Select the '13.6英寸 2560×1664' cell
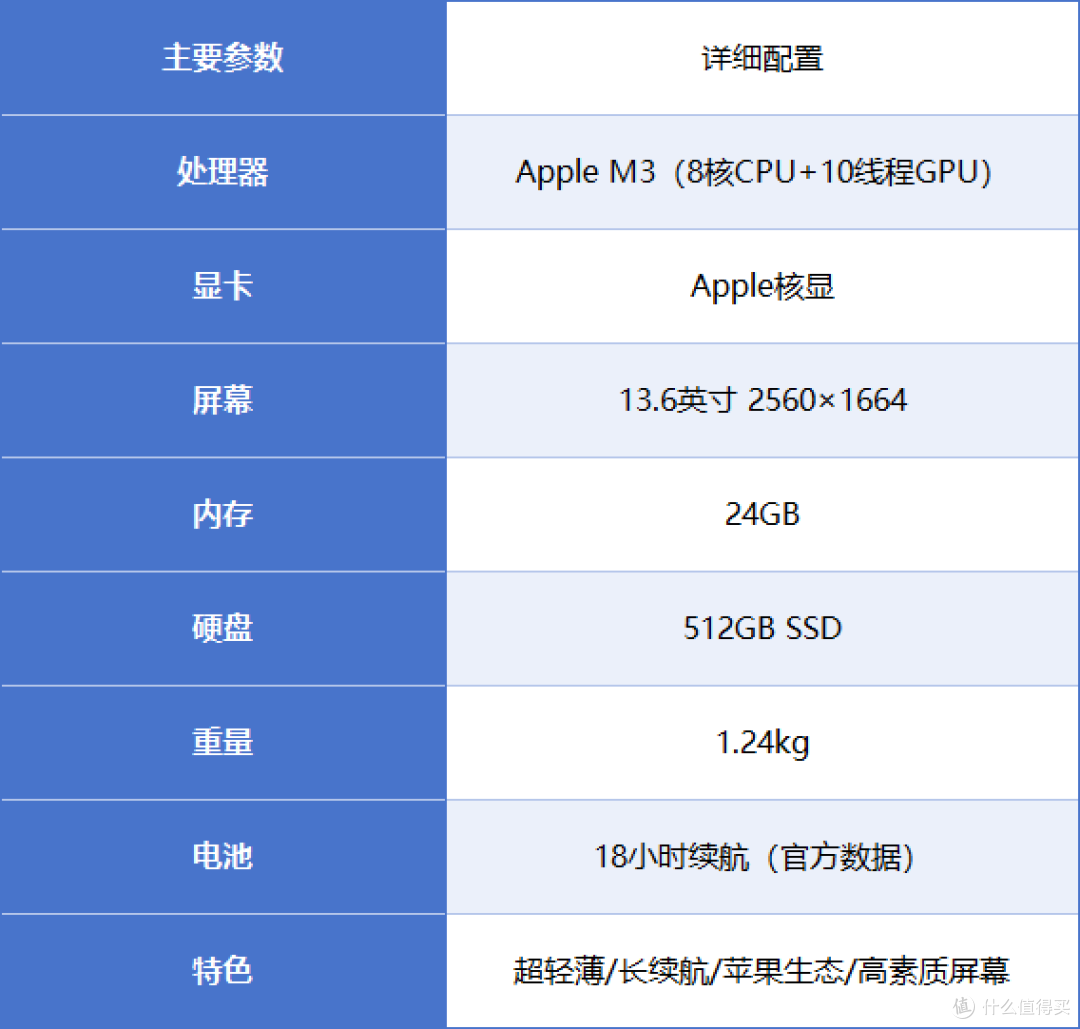Image resolution: width=1080 pixels, height=1029 pixels. coord(762,401)
